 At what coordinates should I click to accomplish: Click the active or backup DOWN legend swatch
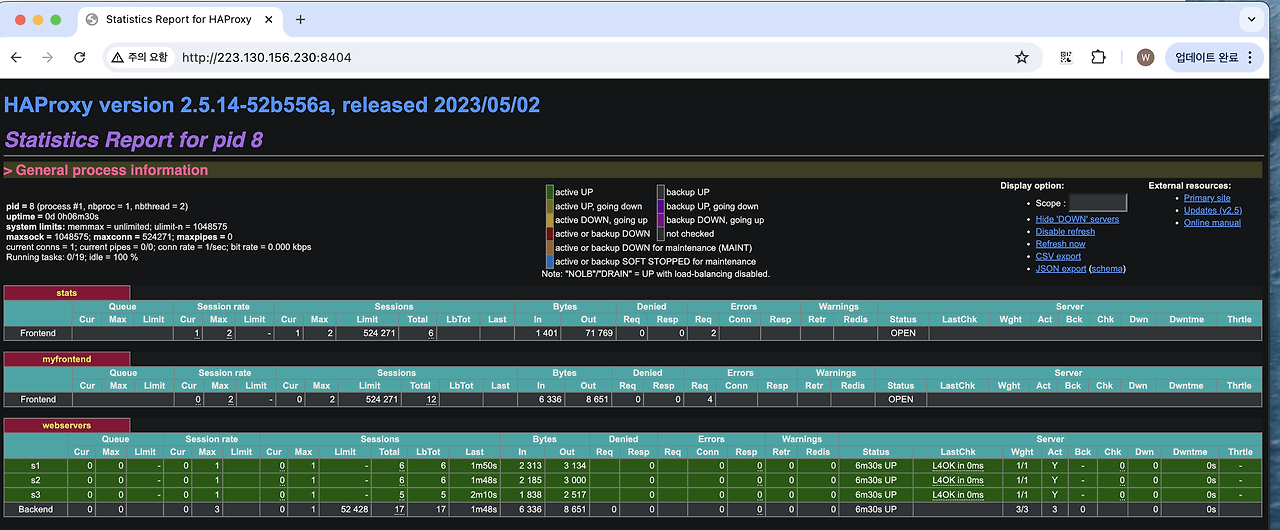(549, 234)
